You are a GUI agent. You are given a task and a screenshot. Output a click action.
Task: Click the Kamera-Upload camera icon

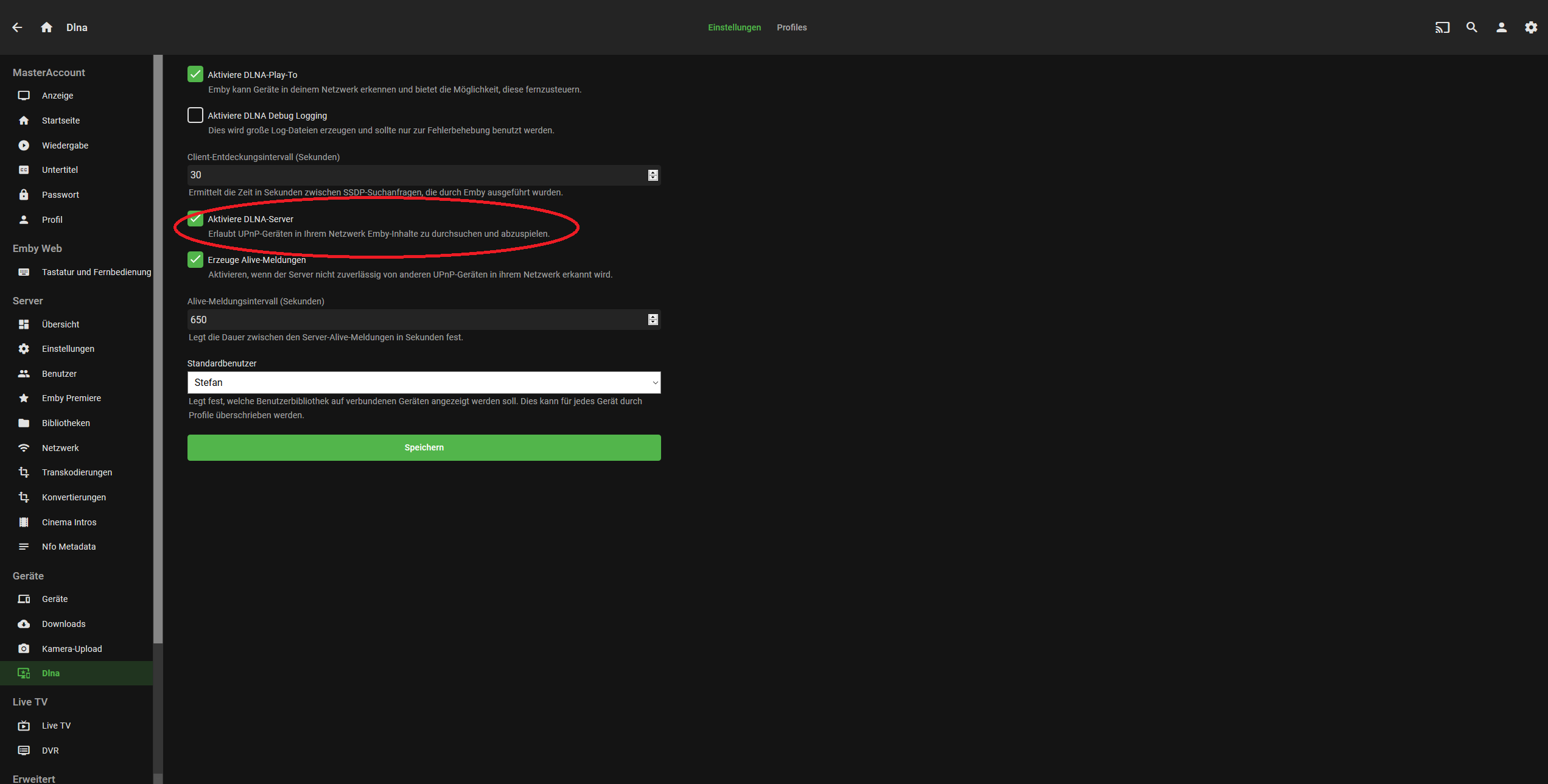(24, 649)
